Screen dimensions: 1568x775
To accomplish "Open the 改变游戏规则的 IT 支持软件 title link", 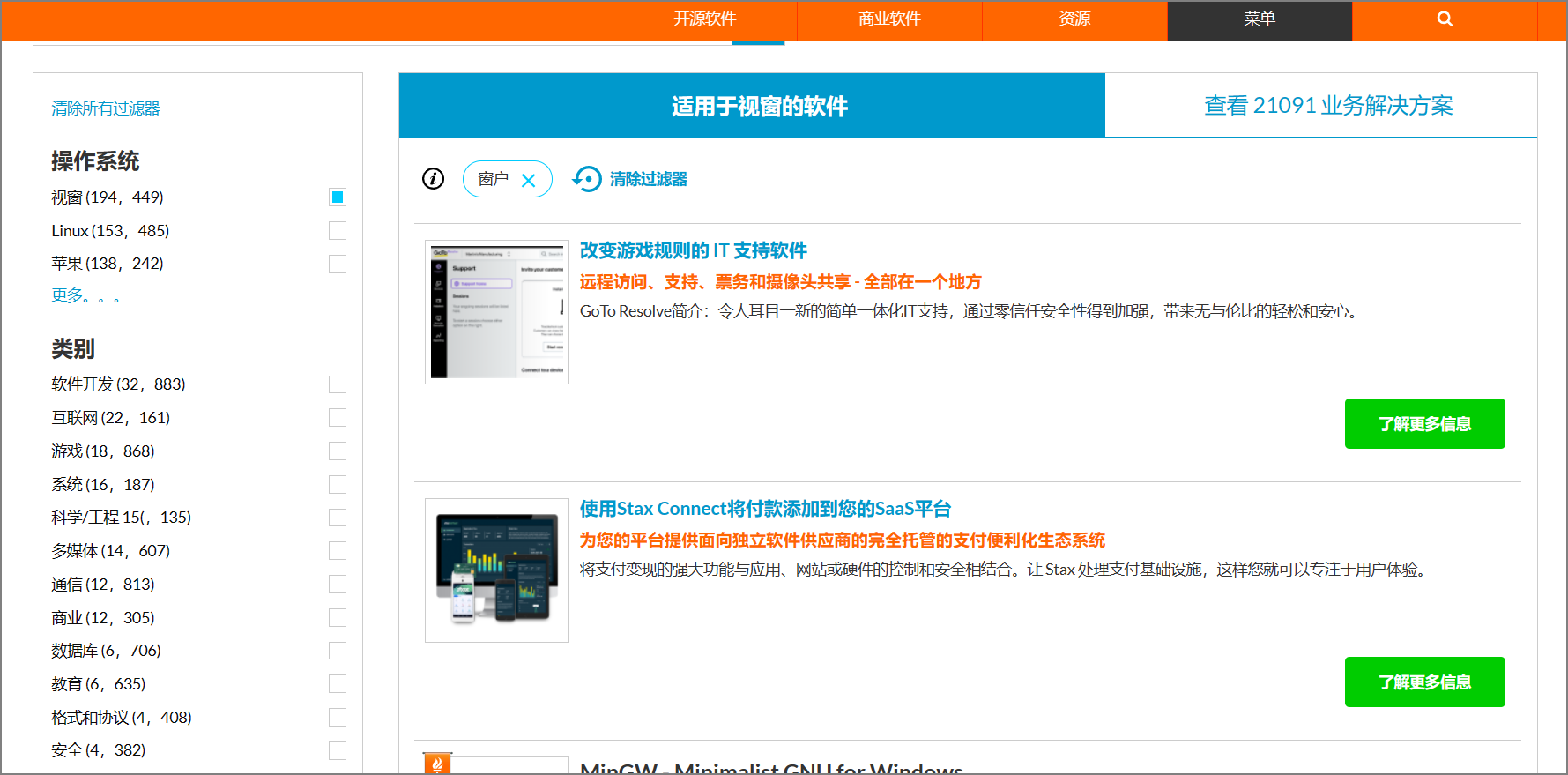I will click(693, 250).
